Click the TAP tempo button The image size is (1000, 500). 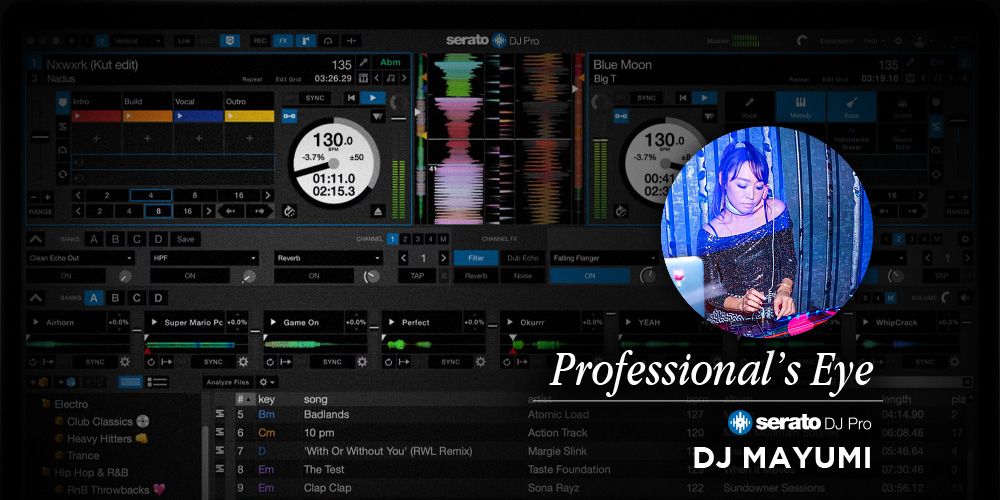click(x=417, y=276)
